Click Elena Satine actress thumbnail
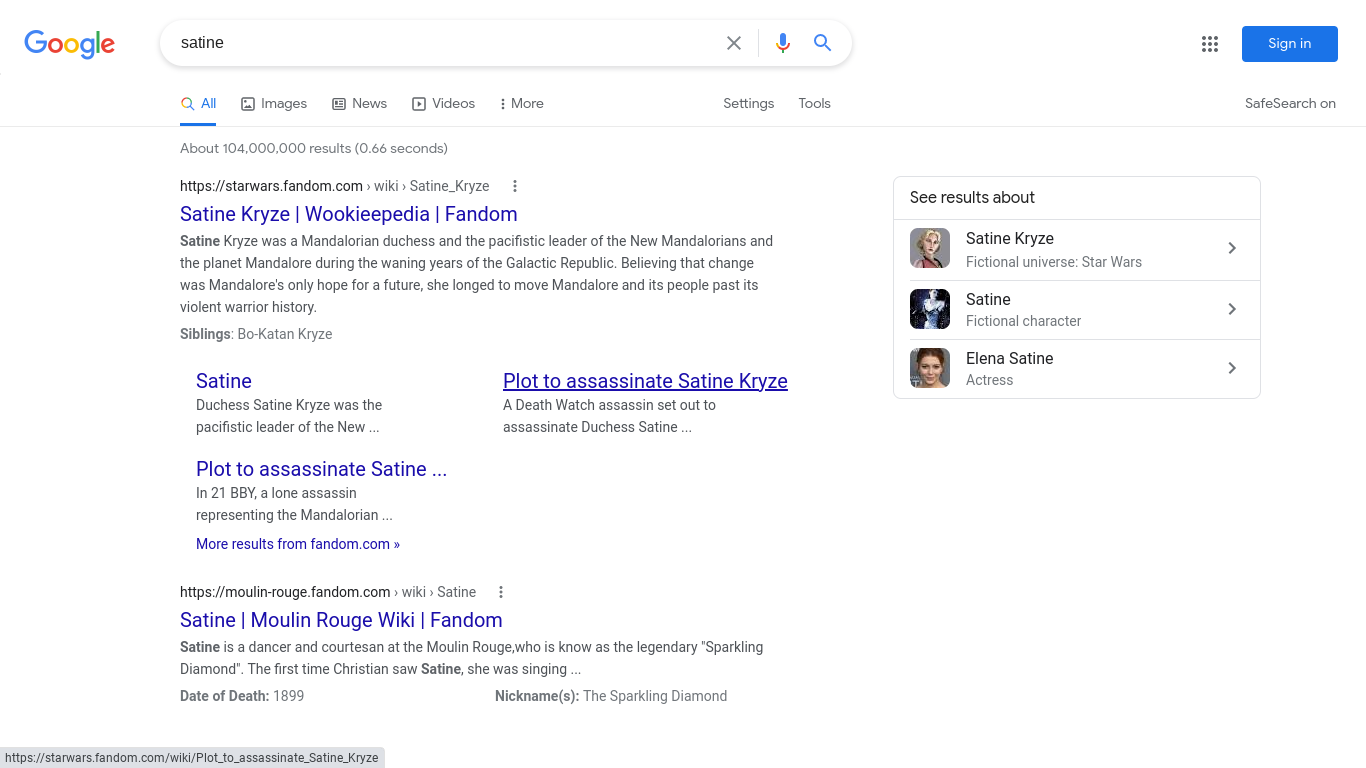Image resolution: width=1366 pixels, height=768 pixels. tap(930, 368)
